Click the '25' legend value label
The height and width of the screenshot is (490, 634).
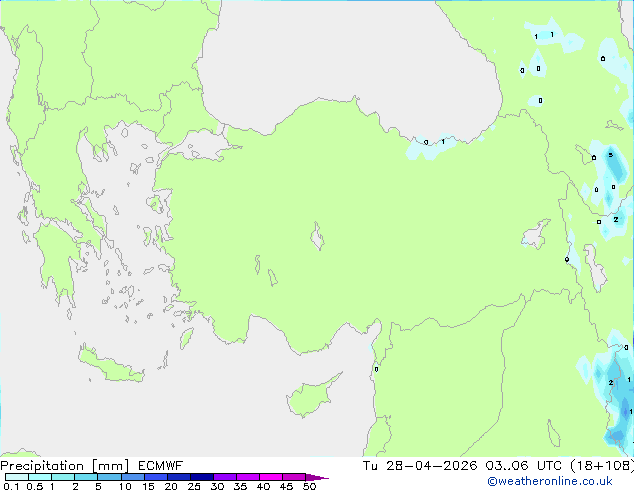point(194,486)
